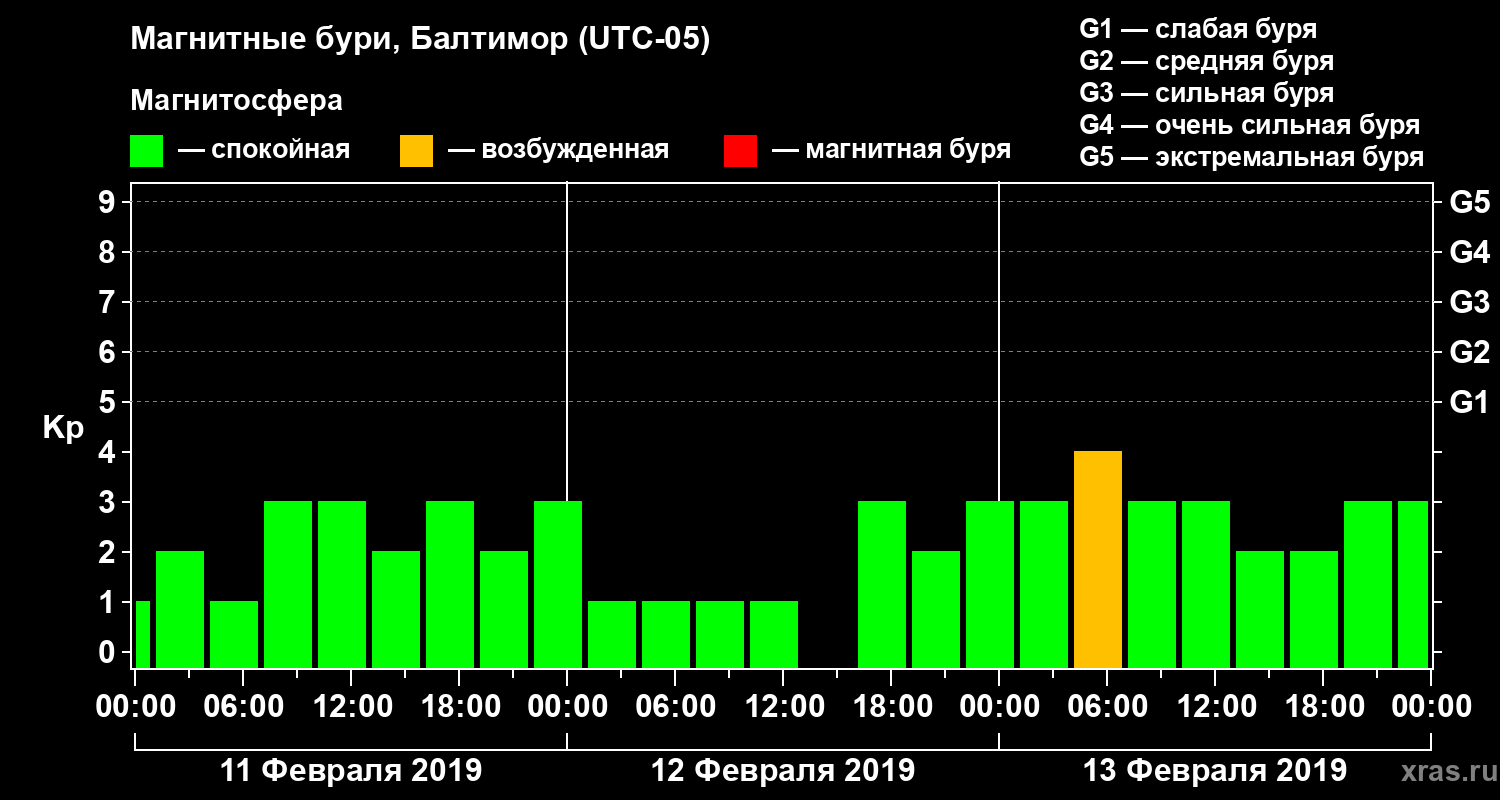Click the '— спокойная' legend label
Image resolution: width=1500 pixels, height=800 pixels.
tap(264, 151)
